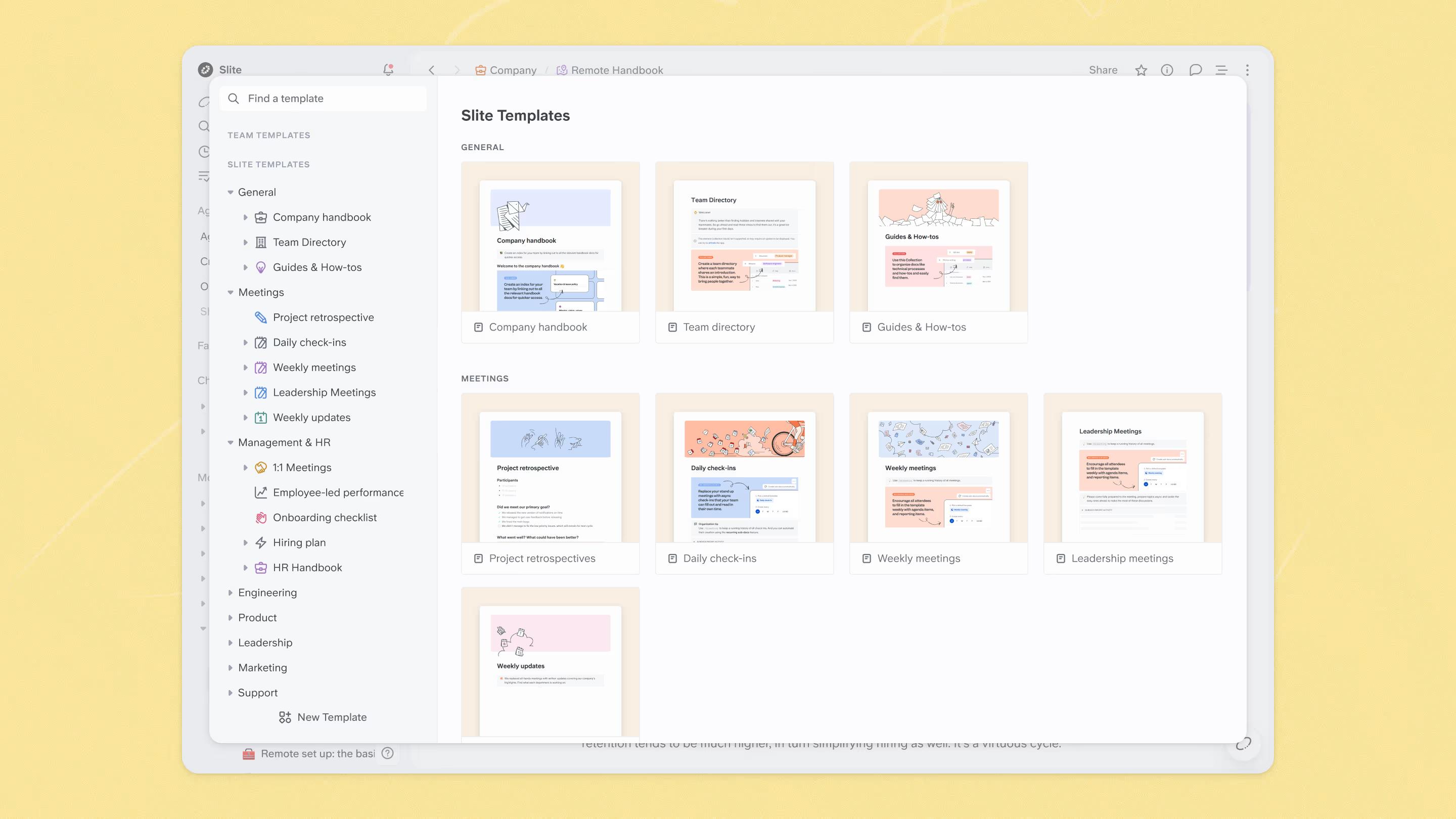Screen dimensions: 1456x819
Task: Show the outline lines icon
Action: (1221, 70)
